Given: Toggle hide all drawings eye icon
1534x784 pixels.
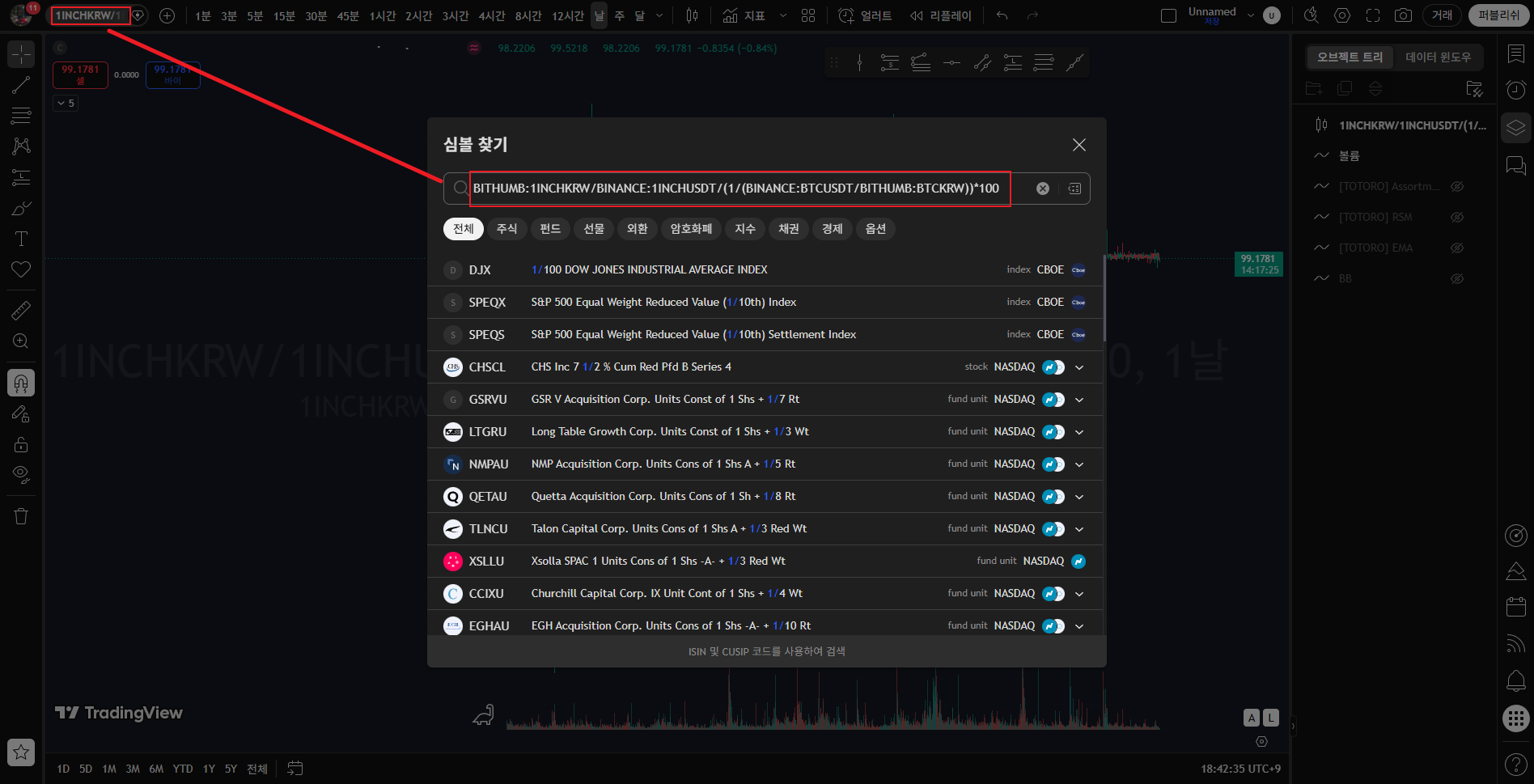Looking at the screenshot, I should click(21, 475).
